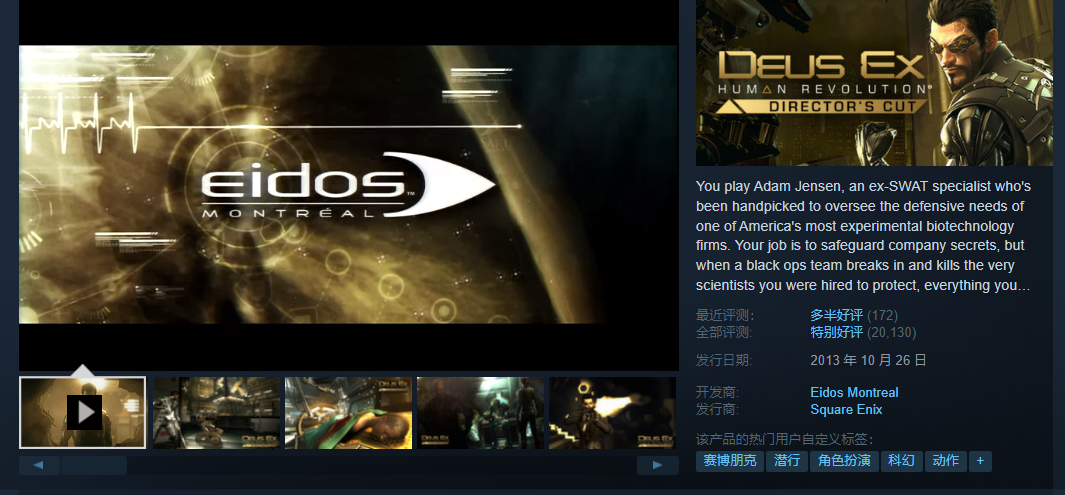This screenshot has height=495, width=1065.
Task: Browse the 潜行 tag
Action: point(787,461)
